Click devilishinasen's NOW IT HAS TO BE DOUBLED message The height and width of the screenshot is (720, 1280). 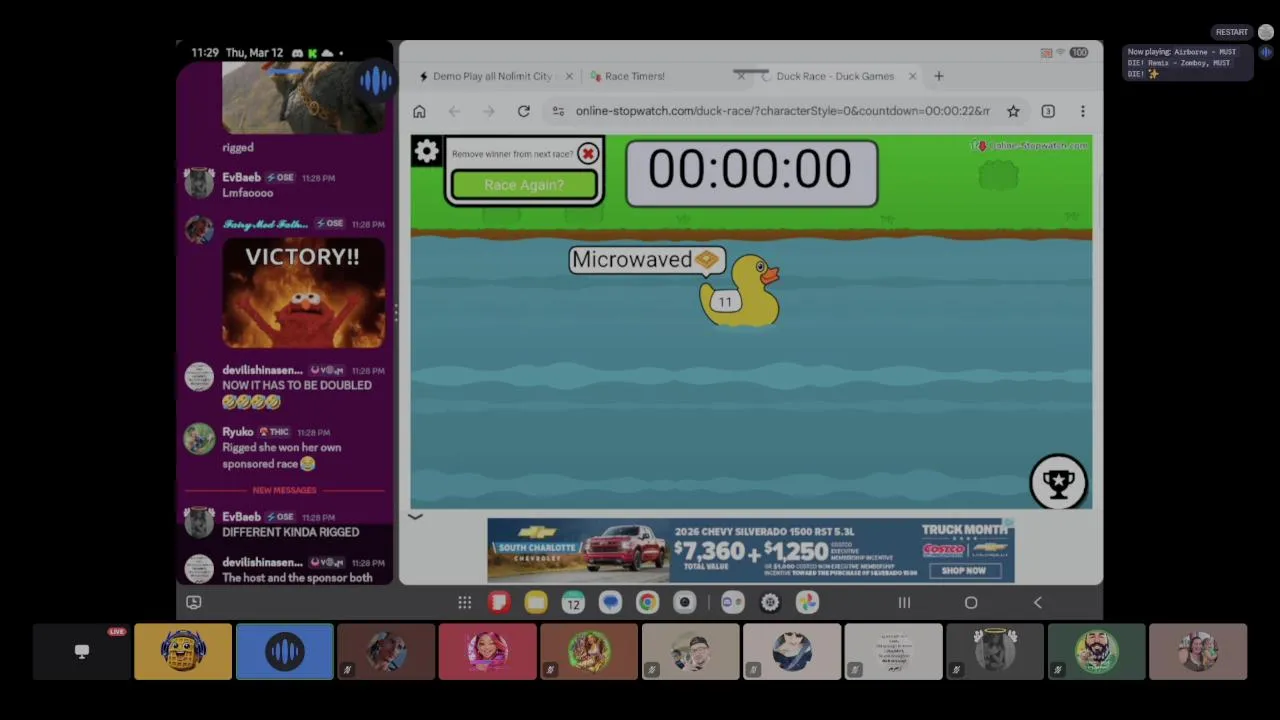tap(297, 393)
